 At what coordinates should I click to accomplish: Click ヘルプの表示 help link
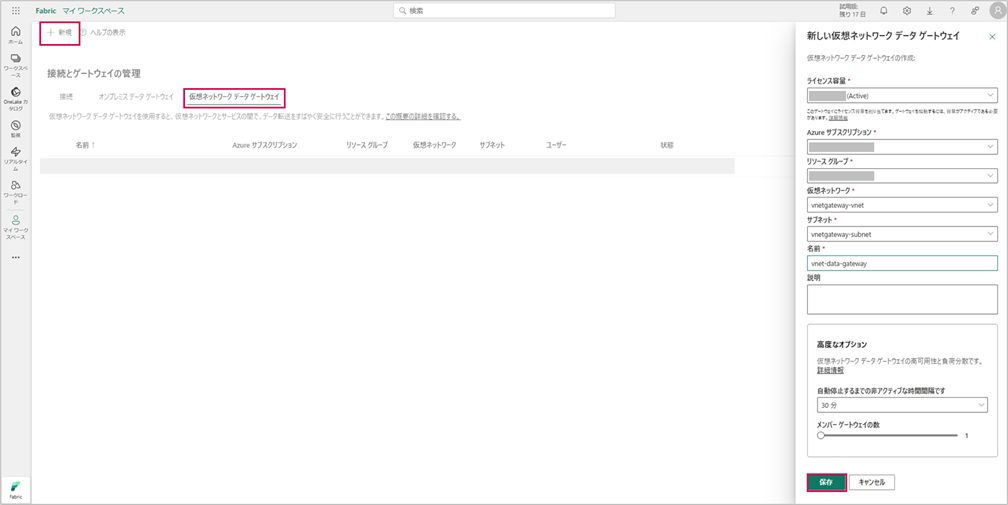point(103,33)
